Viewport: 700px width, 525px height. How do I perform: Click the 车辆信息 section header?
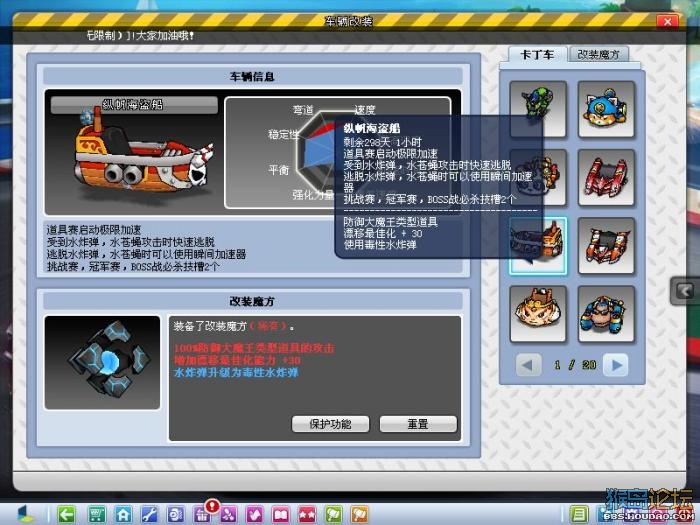253,76
